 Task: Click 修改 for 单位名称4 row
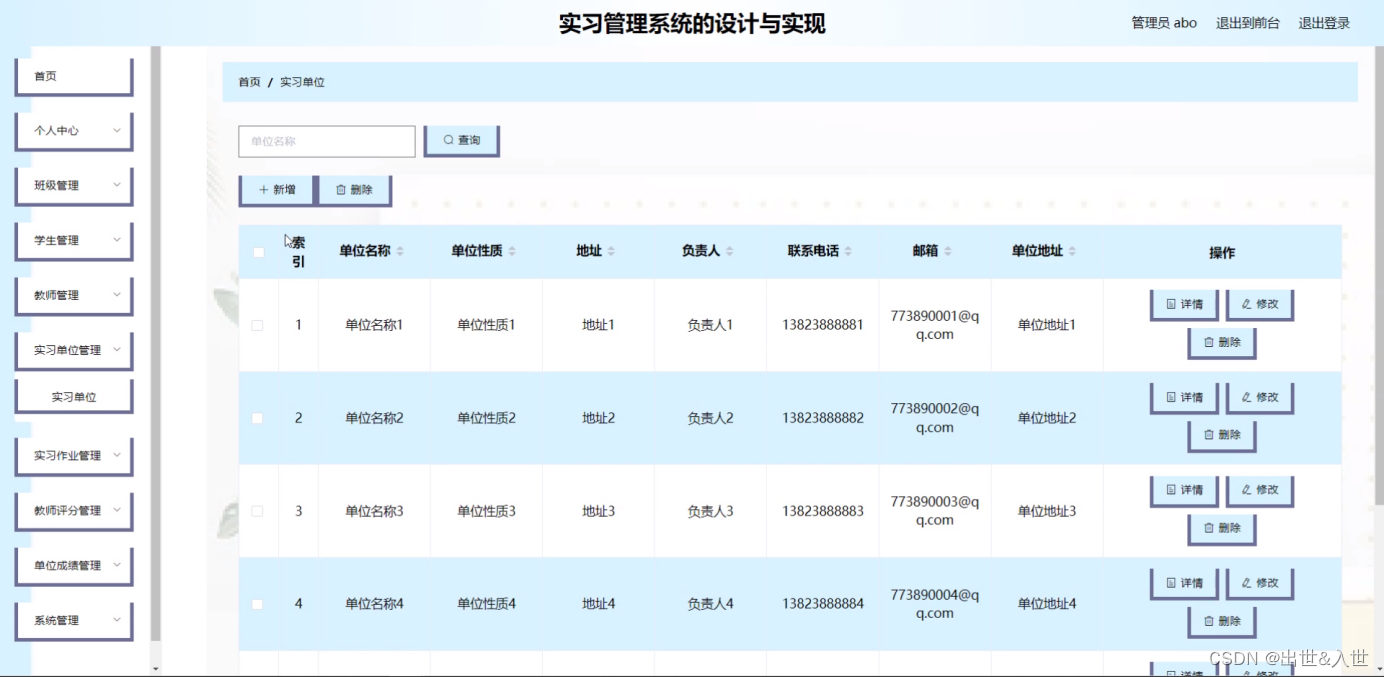[1260, 583]
